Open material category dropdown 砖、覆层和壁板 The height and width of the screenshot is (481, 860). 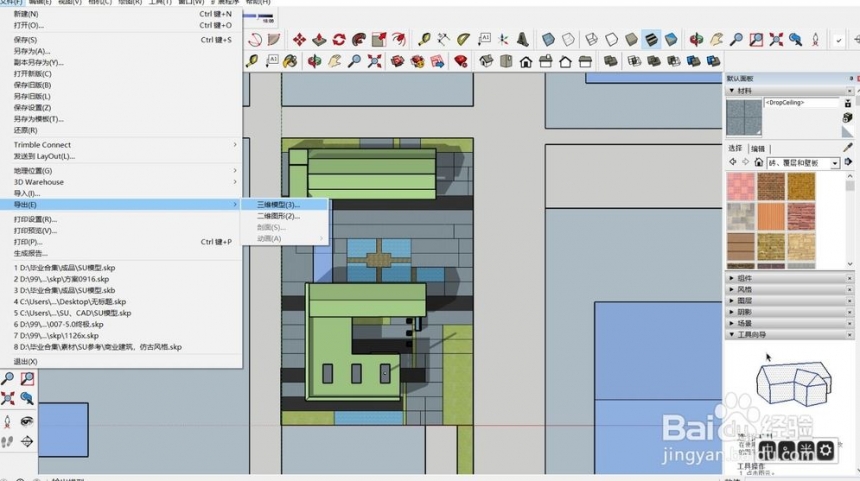804,163
